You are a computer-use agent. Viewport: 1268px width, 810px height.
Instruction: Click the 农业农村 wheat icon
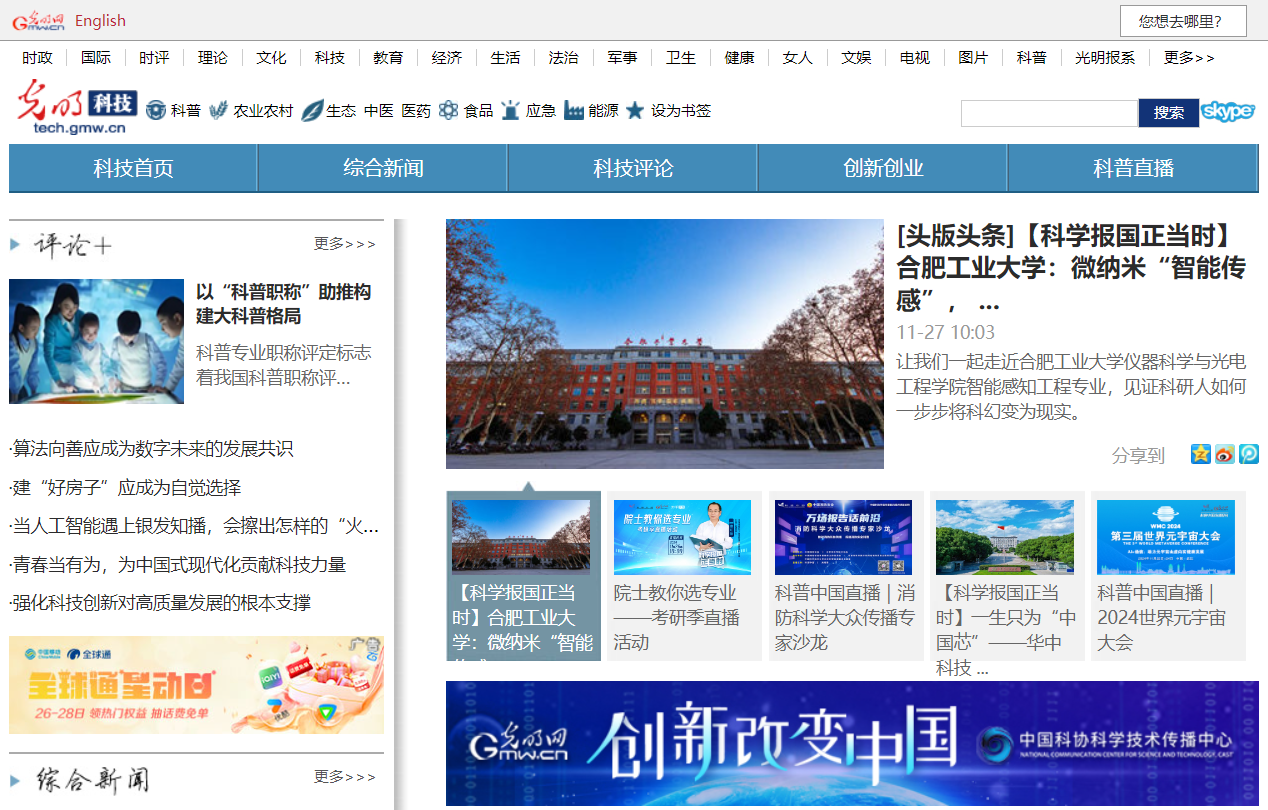218,110
